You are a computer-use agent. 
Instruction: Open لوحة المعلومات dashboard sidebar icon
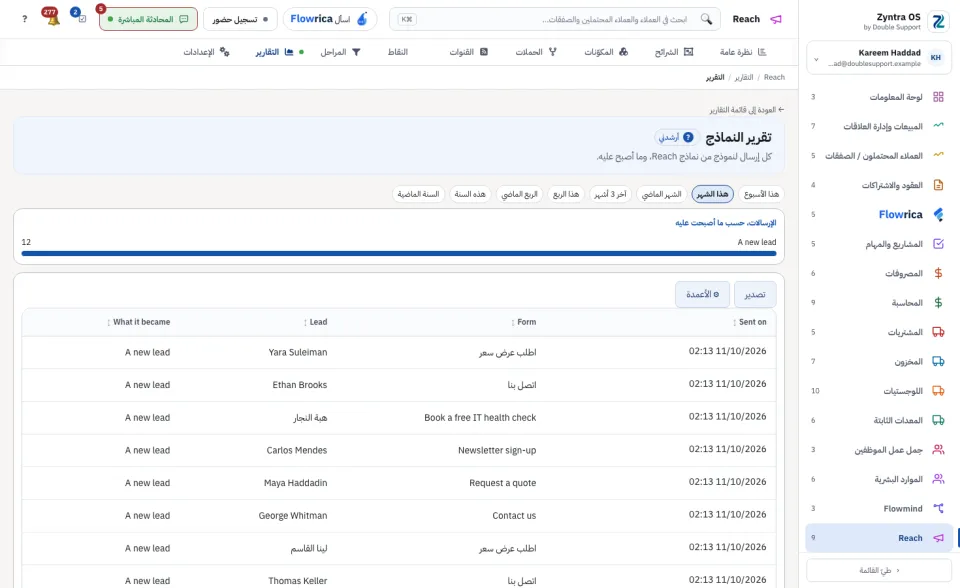(938, 97)
